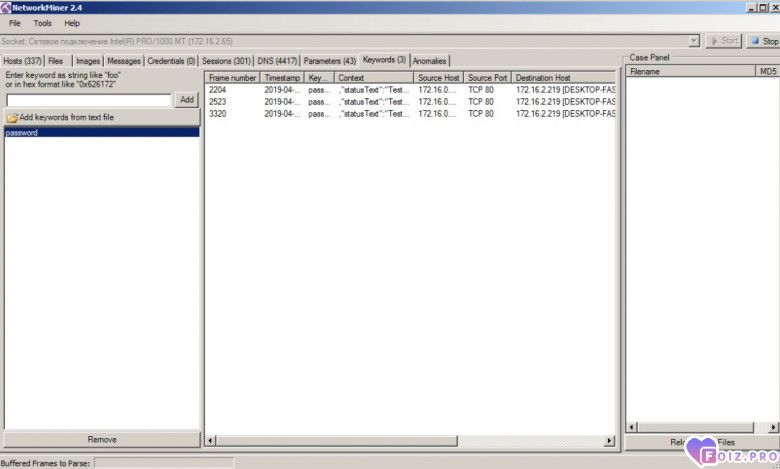Sort results by Frame number column
Image resolution: width=780 pixels, height=469 pixels.
232,78
